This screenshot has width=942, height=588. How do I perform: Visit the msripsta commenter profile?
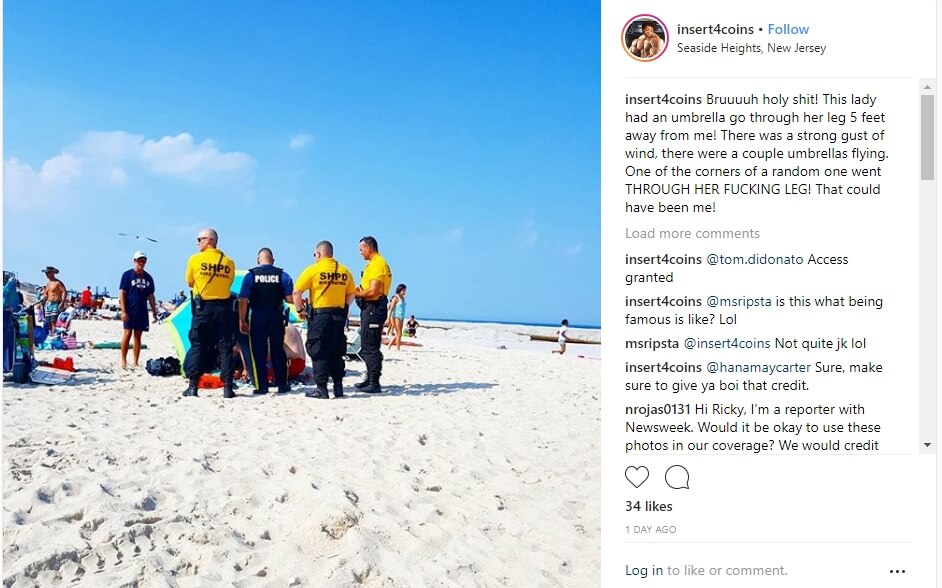(652, 344)
